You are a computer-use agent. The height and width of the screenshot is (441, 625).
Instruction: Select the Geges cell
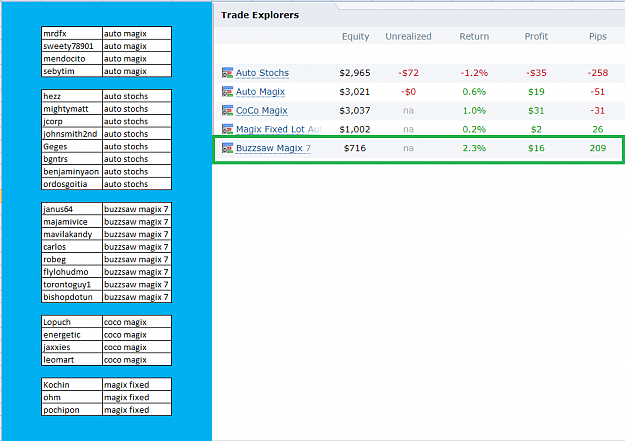click(x=72, y=146)
